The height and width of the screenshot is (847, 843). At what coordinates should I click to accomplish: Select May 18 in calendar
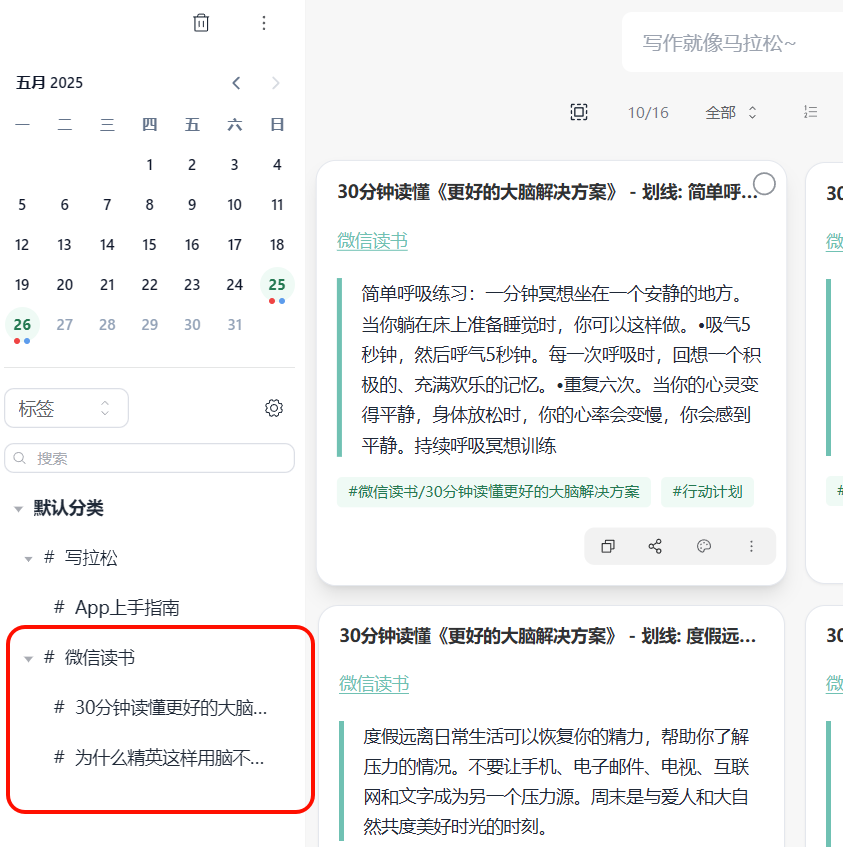[277, 245]
